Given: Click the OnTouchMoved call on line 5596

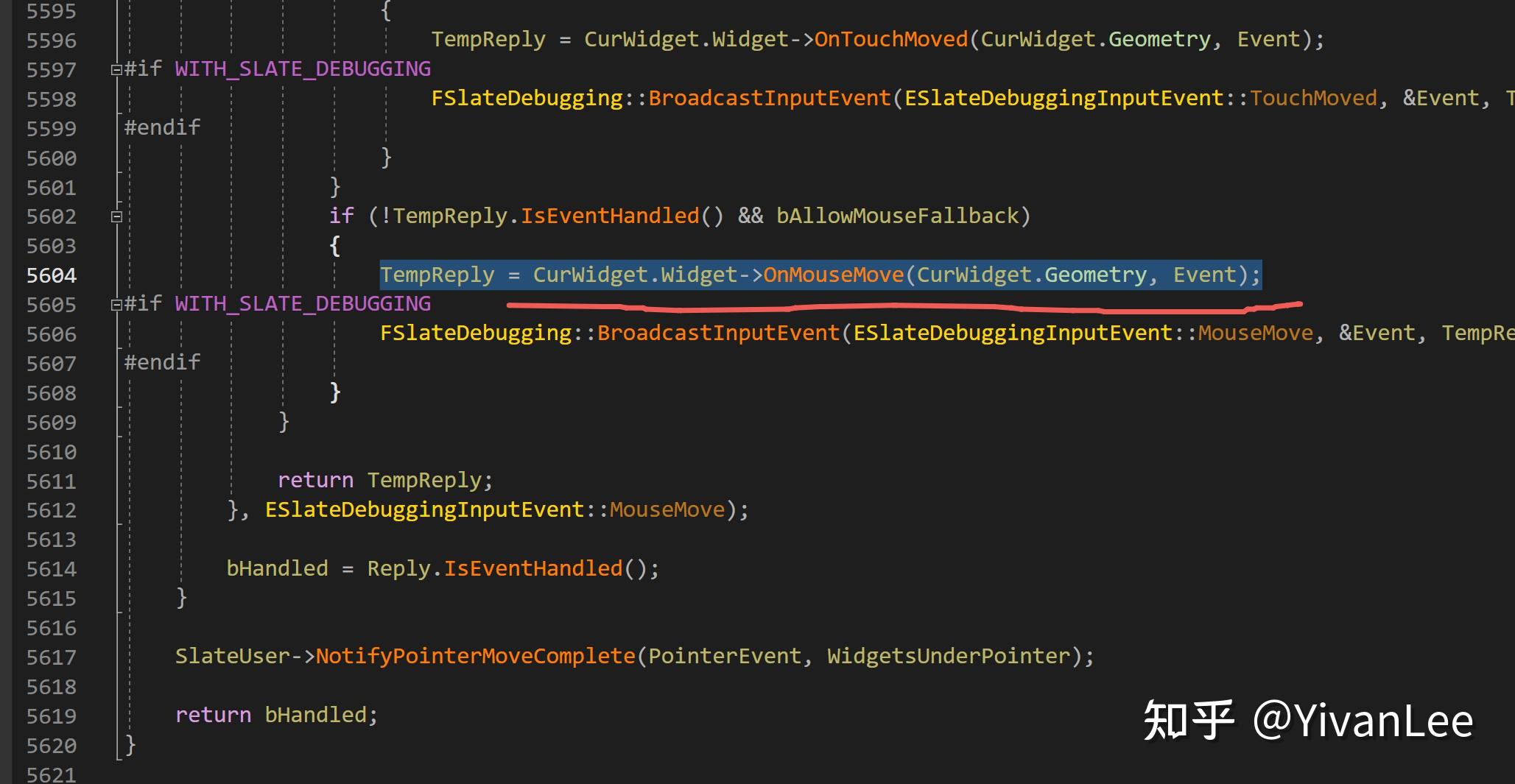Looking at the screenshot, I should pyautogui.click(x=891, y=40).
